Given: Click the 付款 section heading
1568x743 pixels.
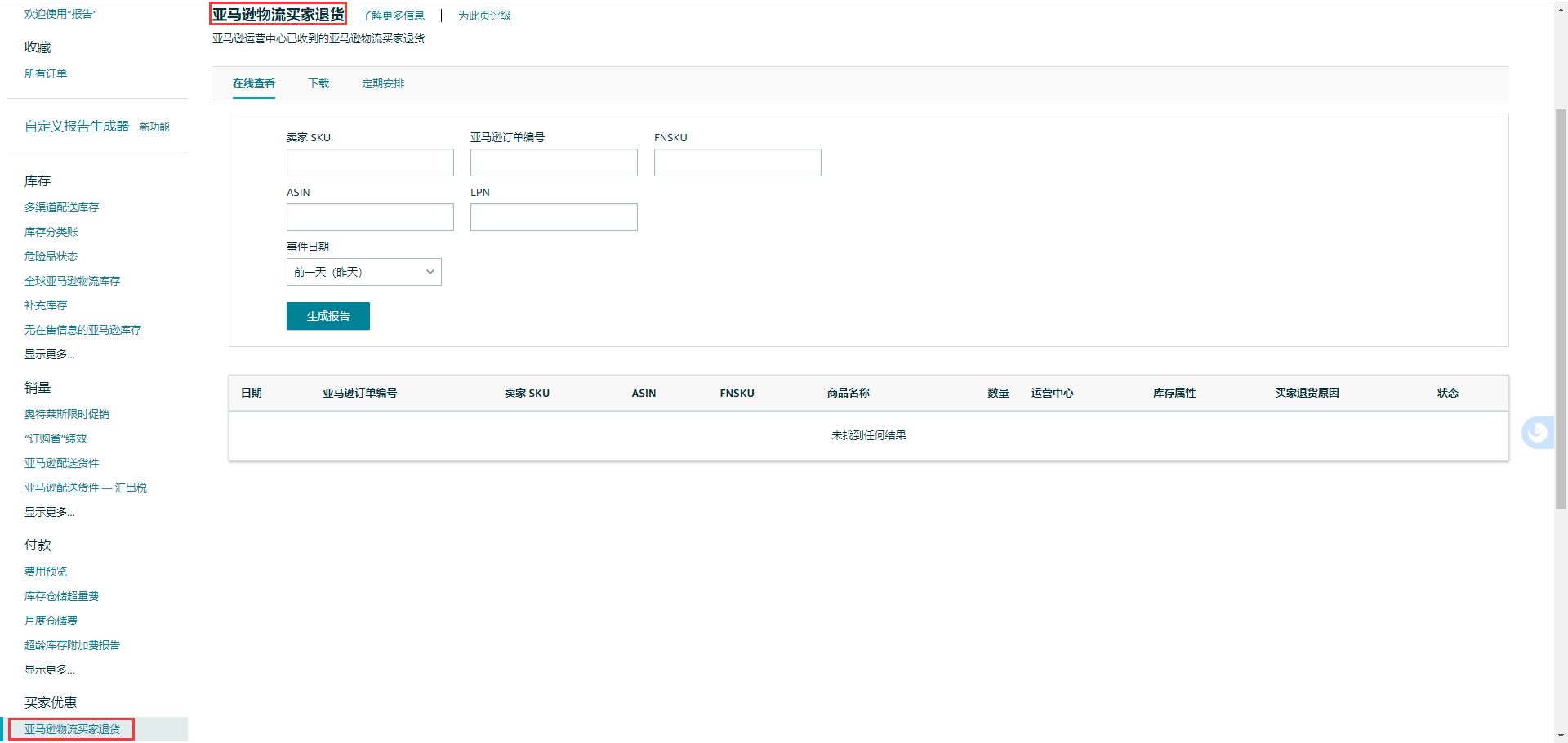Looking at the screenshot, I should [38, 545].
